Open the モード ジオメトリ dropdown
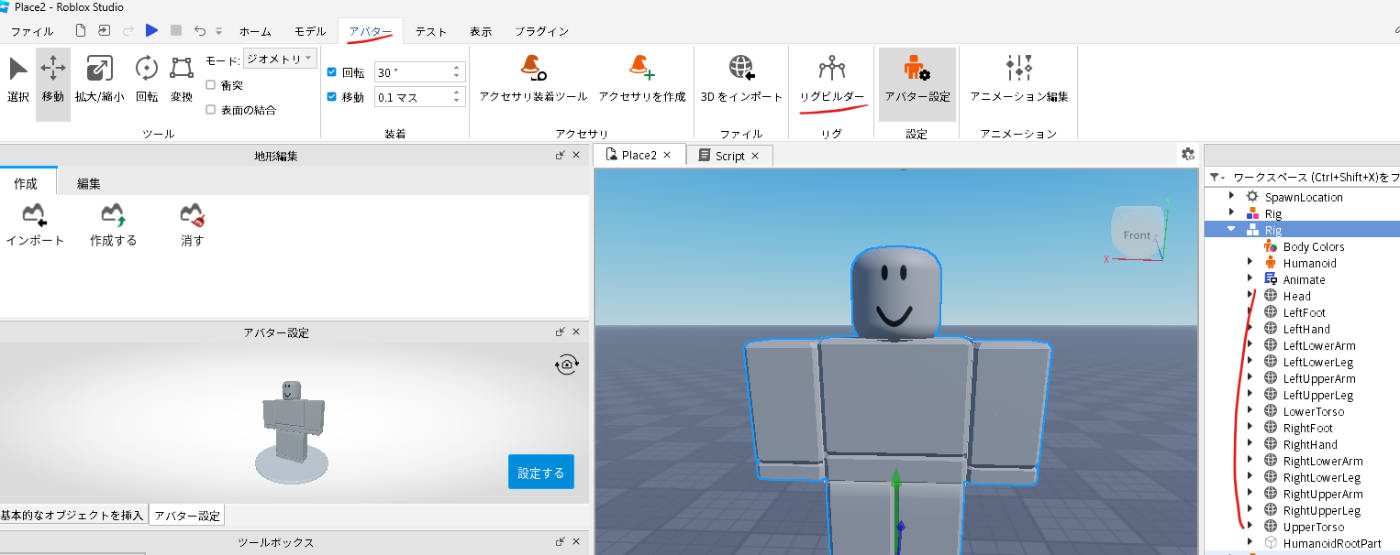 (x=280, y=59)
